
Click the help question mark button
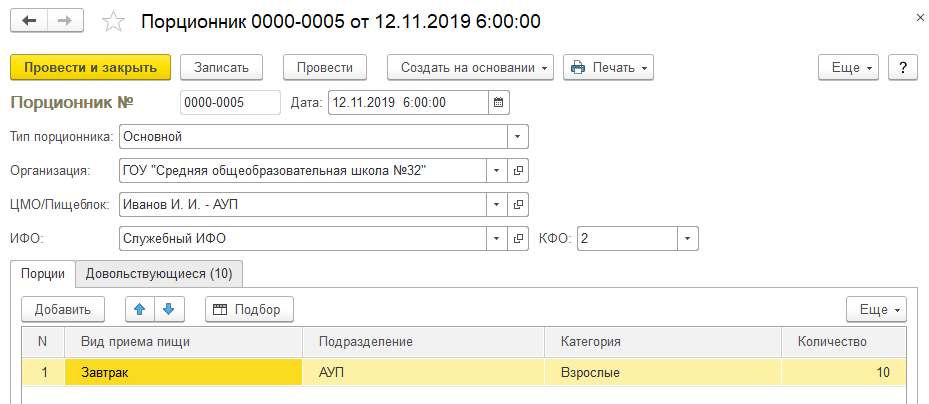point(903,67)
